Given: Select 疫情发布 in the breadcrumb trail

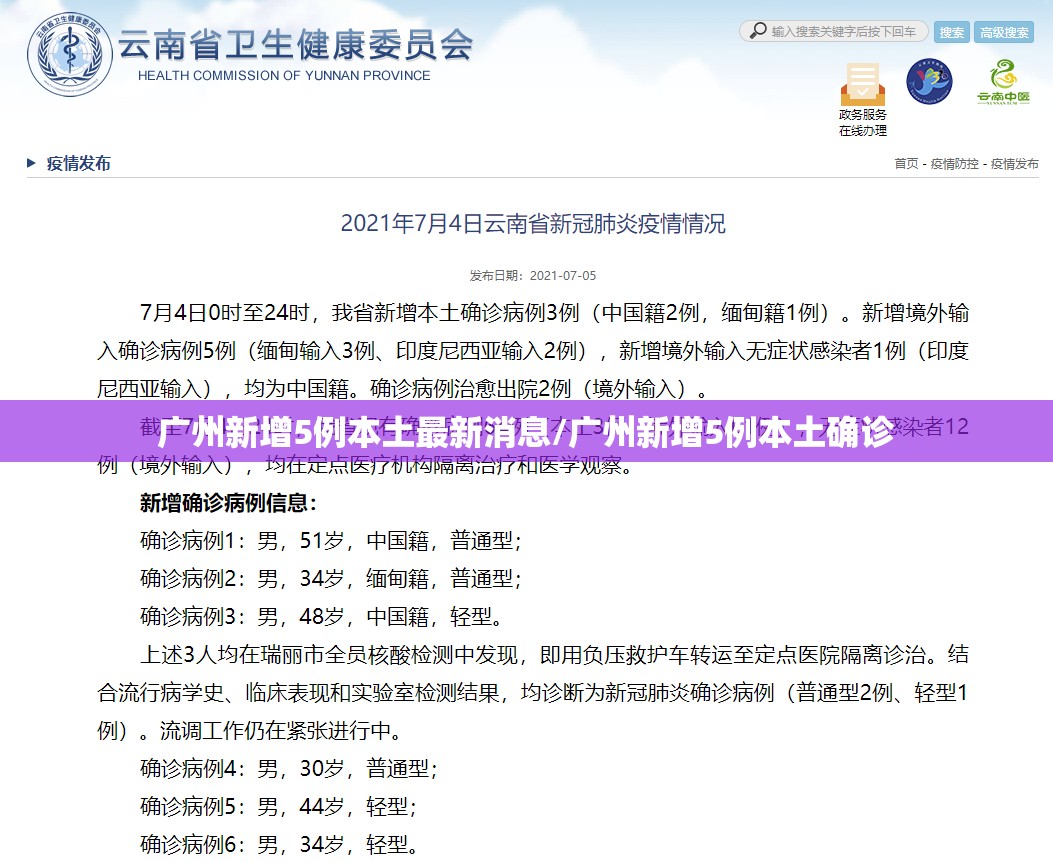Looking at the screenshot, I should pos(1014,164).
